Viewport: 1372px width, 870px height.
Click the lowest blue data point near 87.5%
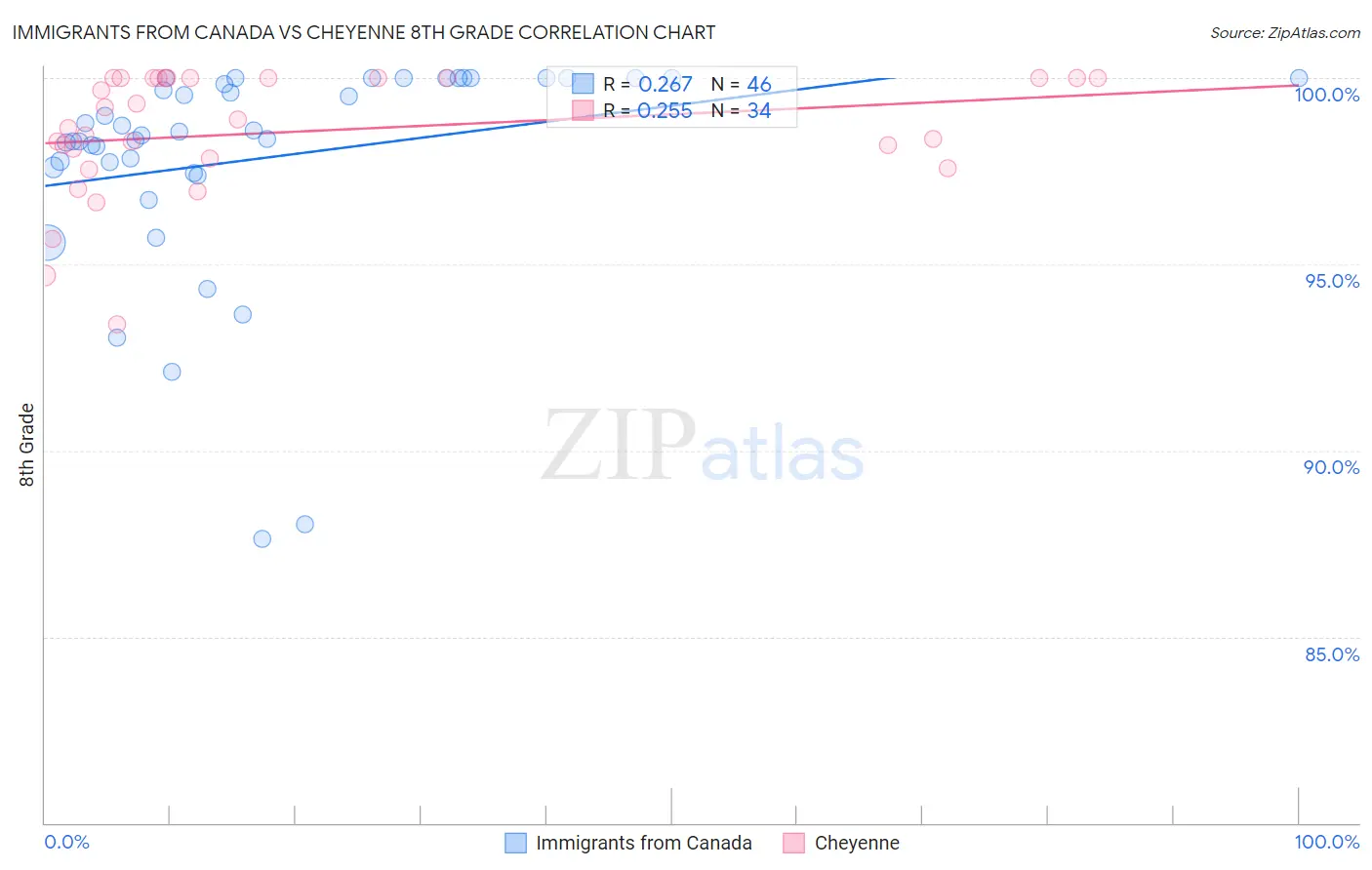[262, 538]
